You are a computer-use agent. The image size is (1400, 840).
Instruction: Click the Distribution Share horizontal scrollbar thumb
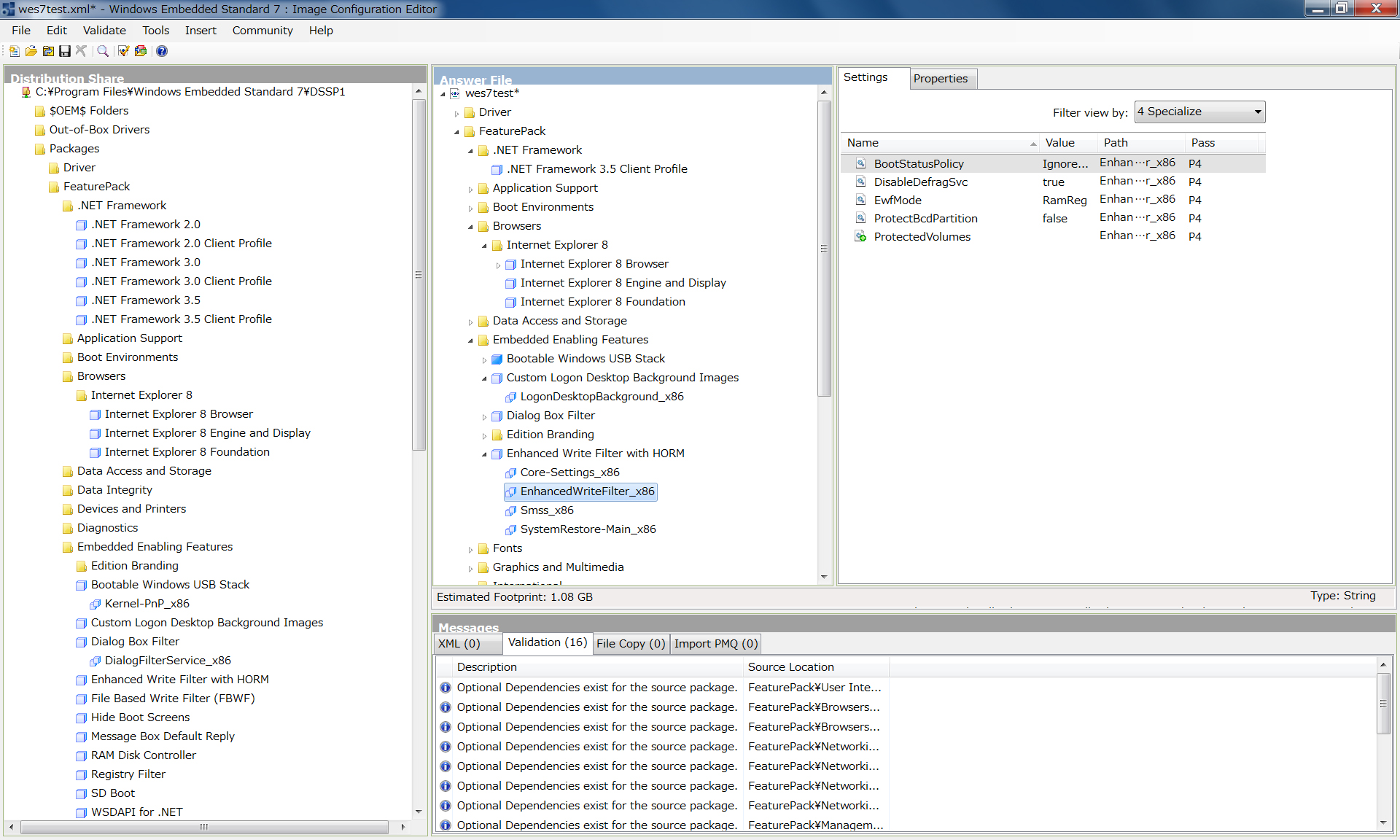(204, 827)
